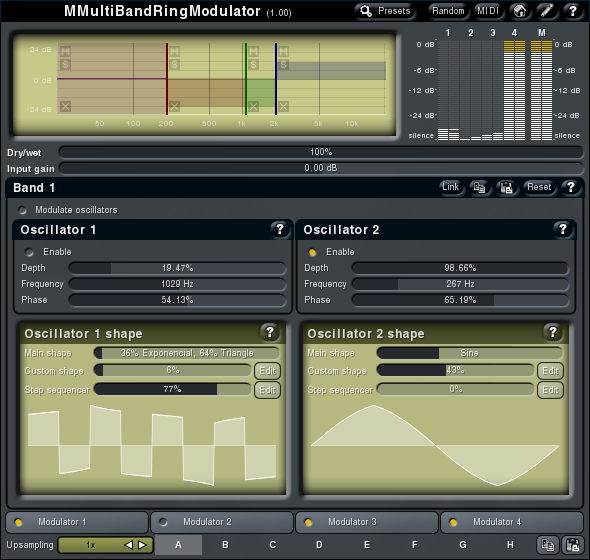The width and height of the screenshot is (590, 560).
Task: Click the Random button
Action: (448, 11)
